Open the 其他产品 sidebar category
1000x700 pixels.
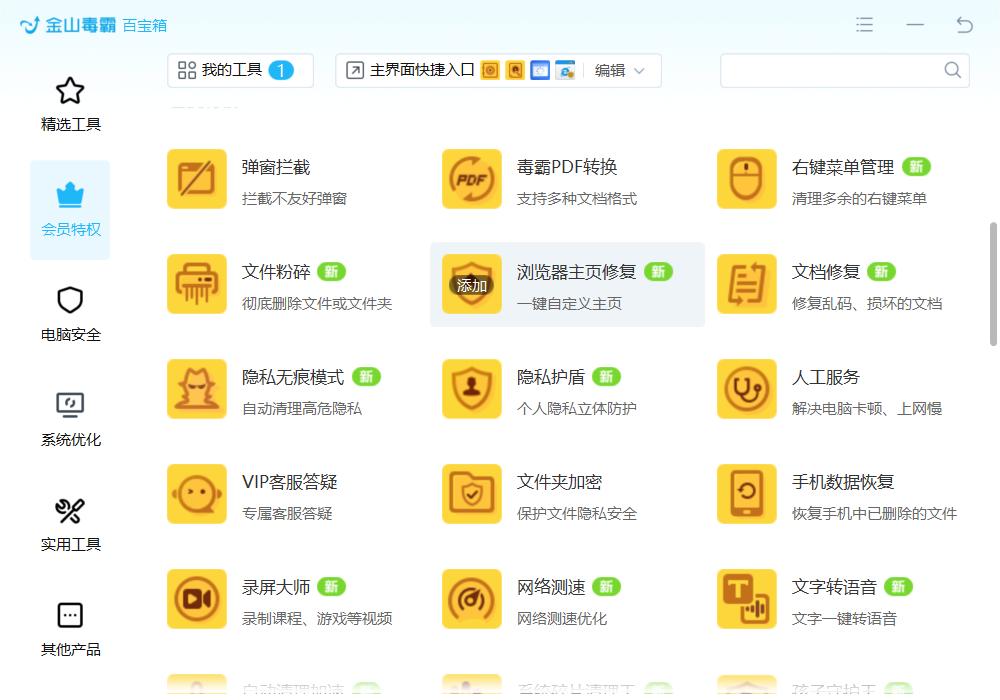click(70, 630)
